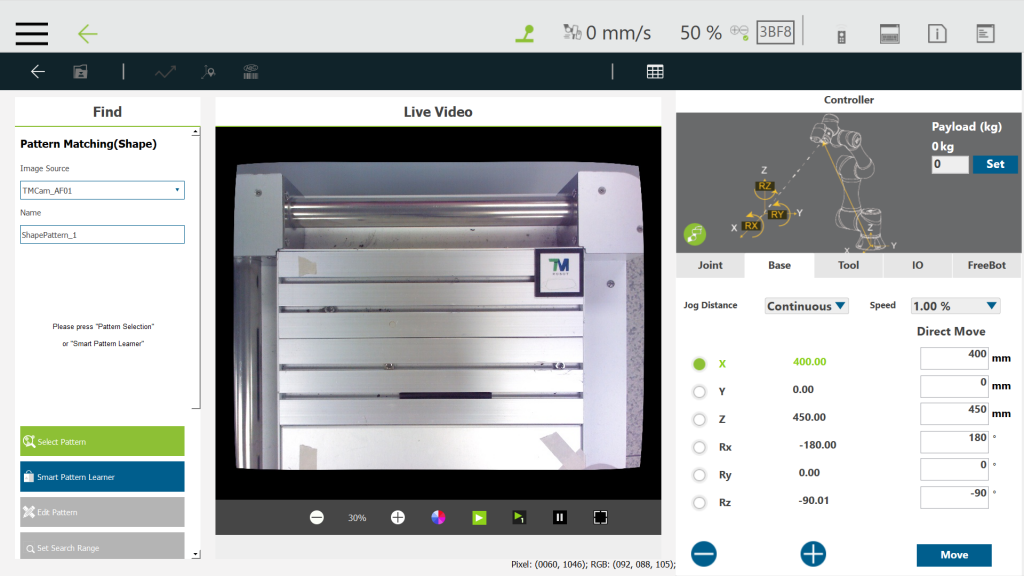Play the live video continuously
The image size is (1024, 576).
pos(479,517)
